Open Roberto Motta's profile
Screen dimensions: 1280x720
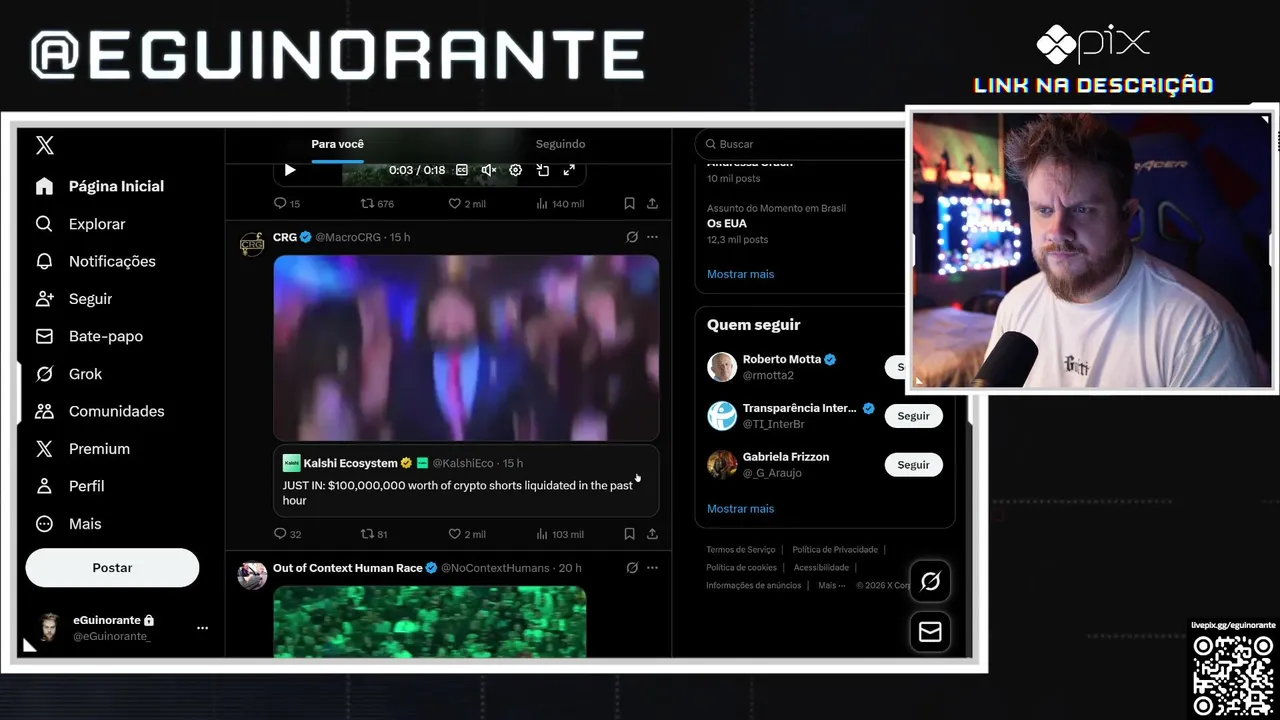pyautogui.click(x=782, y=359)
